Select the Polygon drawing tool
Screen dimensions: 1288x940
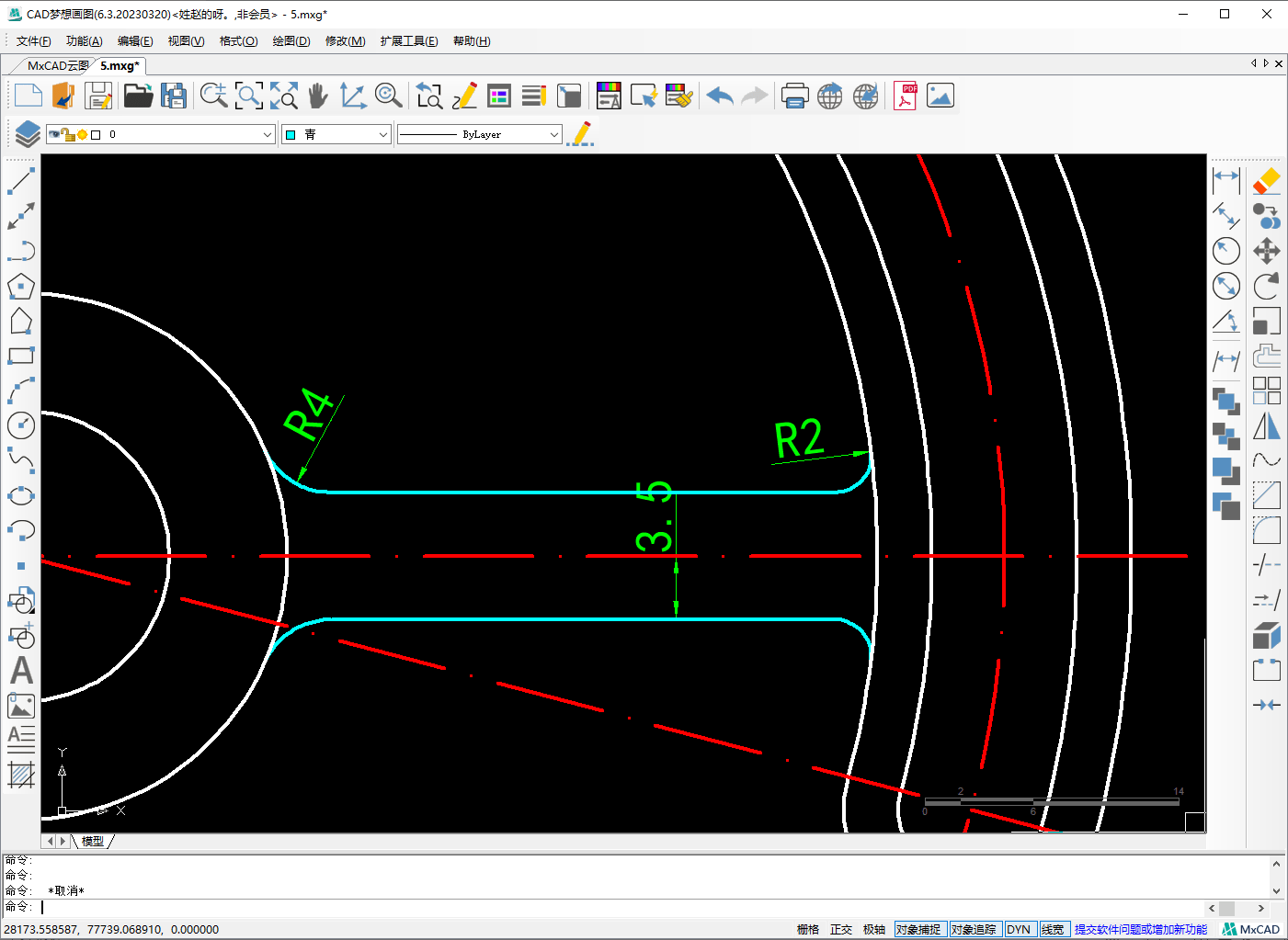pyautogui.click(x=20, y=287)
